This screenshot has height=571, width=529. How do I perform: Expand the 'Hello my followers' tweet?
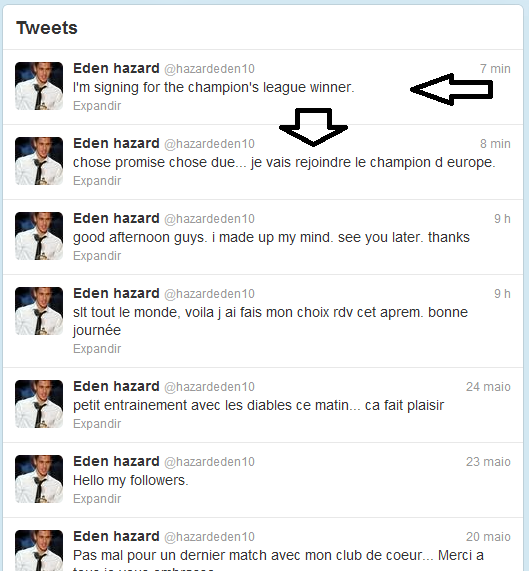[97, 499]
